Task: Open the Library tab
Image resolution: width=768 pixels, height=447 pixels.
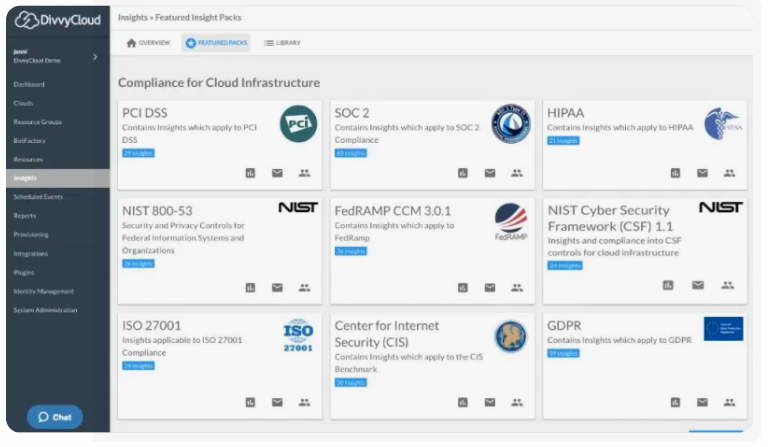Action: (x=282, y=43)
